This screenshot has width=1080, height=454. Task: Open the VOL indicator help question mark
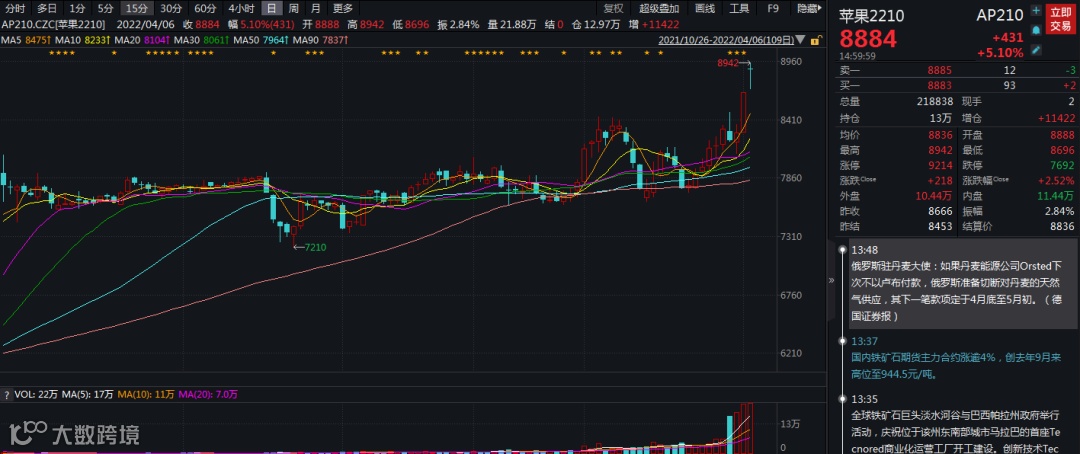[7, 395]
